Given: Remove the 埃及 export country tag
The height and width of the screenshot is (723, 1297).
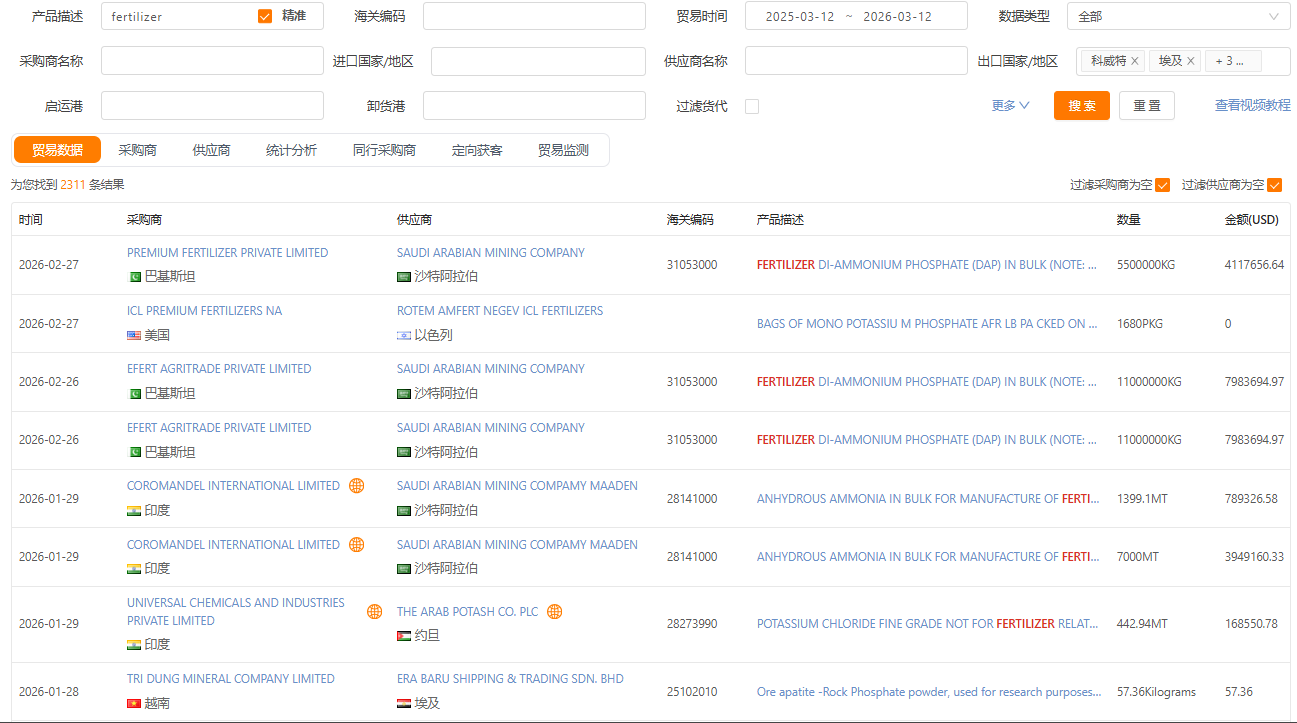Looking at the screenshot, I should coord(1190,61).
